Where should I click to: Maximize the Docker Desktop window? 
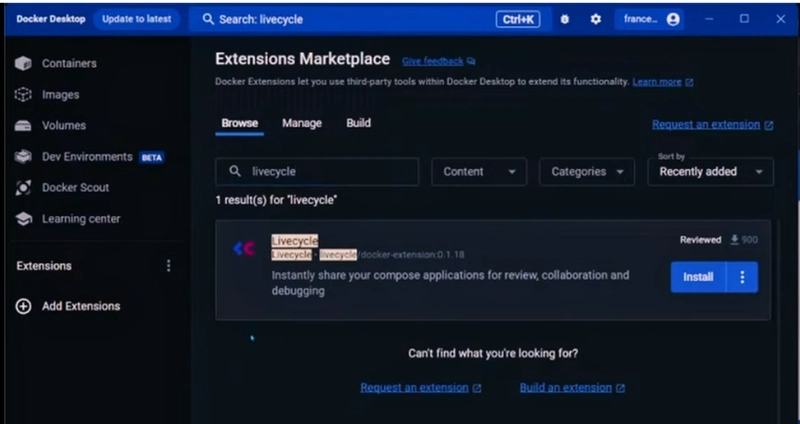pyautogui.click(x=744, y=19)
